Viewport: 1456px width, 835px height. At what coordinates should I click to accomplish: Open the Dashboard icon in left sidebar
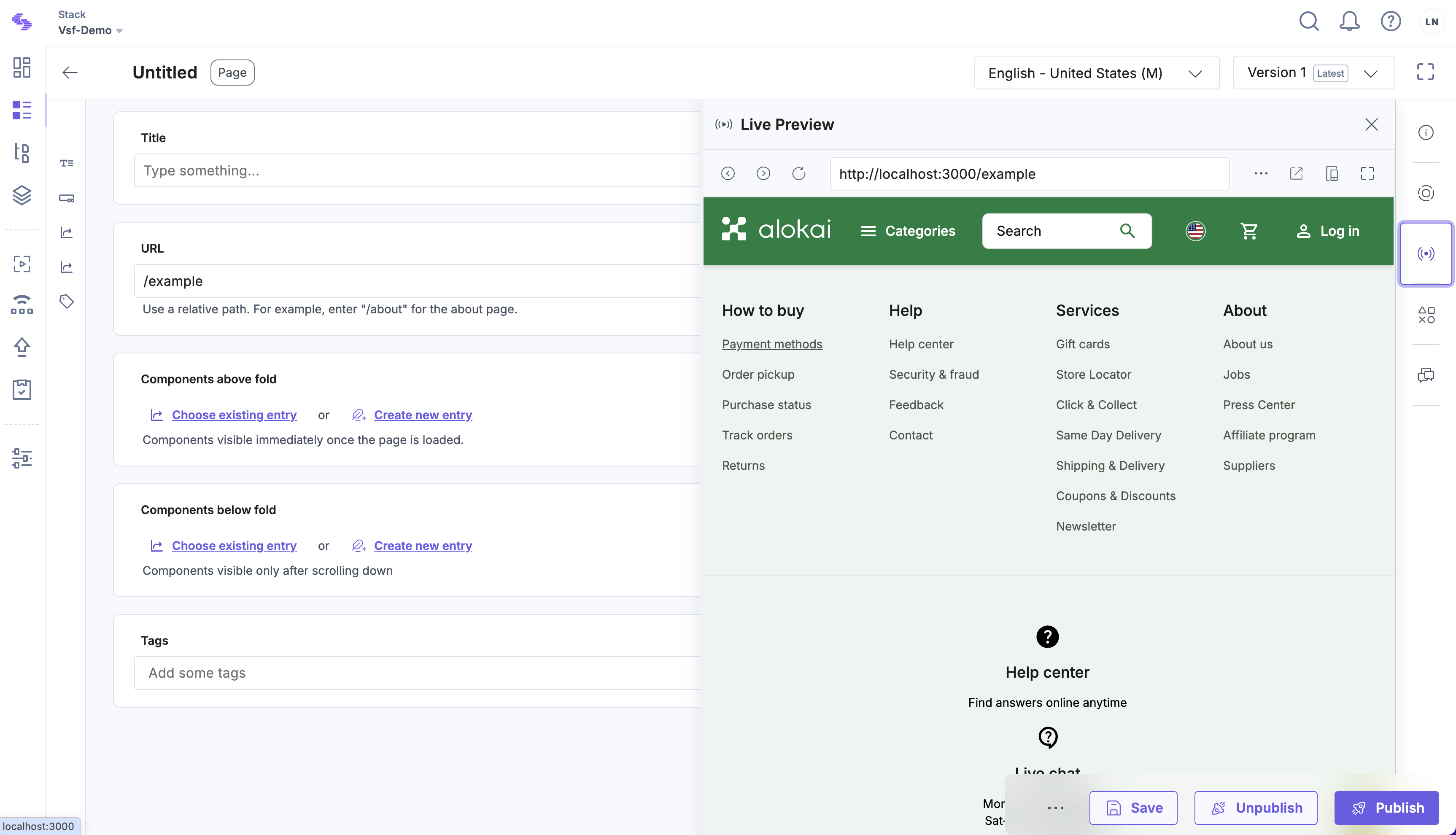tap(22, 67)
